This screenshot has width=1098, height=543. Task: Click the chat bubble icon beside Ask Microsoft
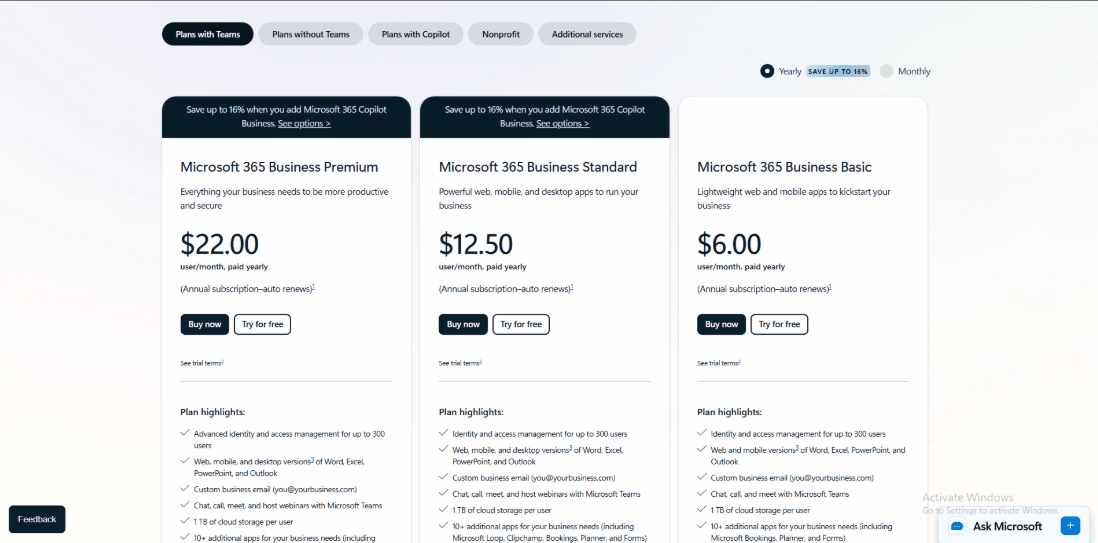958,526
